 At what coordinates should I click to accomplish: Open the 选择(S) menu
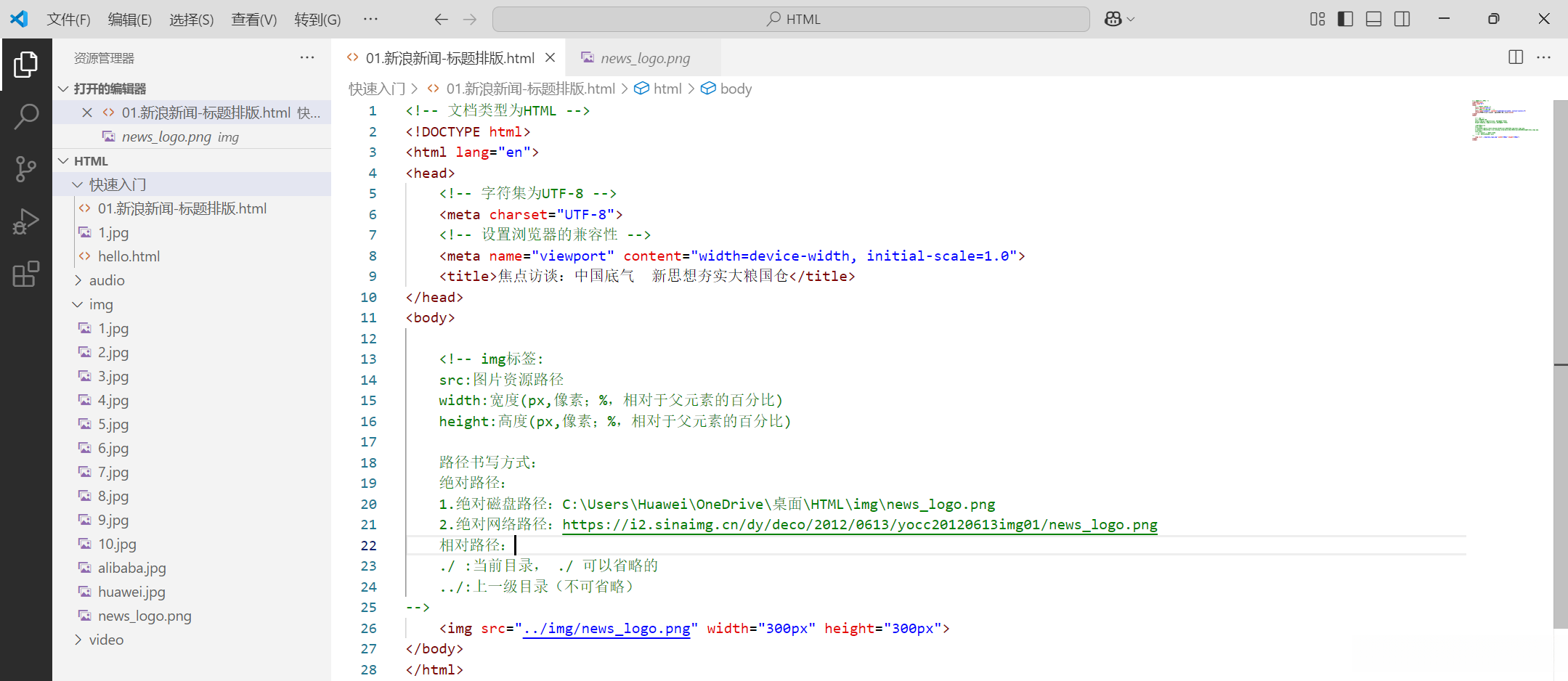192,20
